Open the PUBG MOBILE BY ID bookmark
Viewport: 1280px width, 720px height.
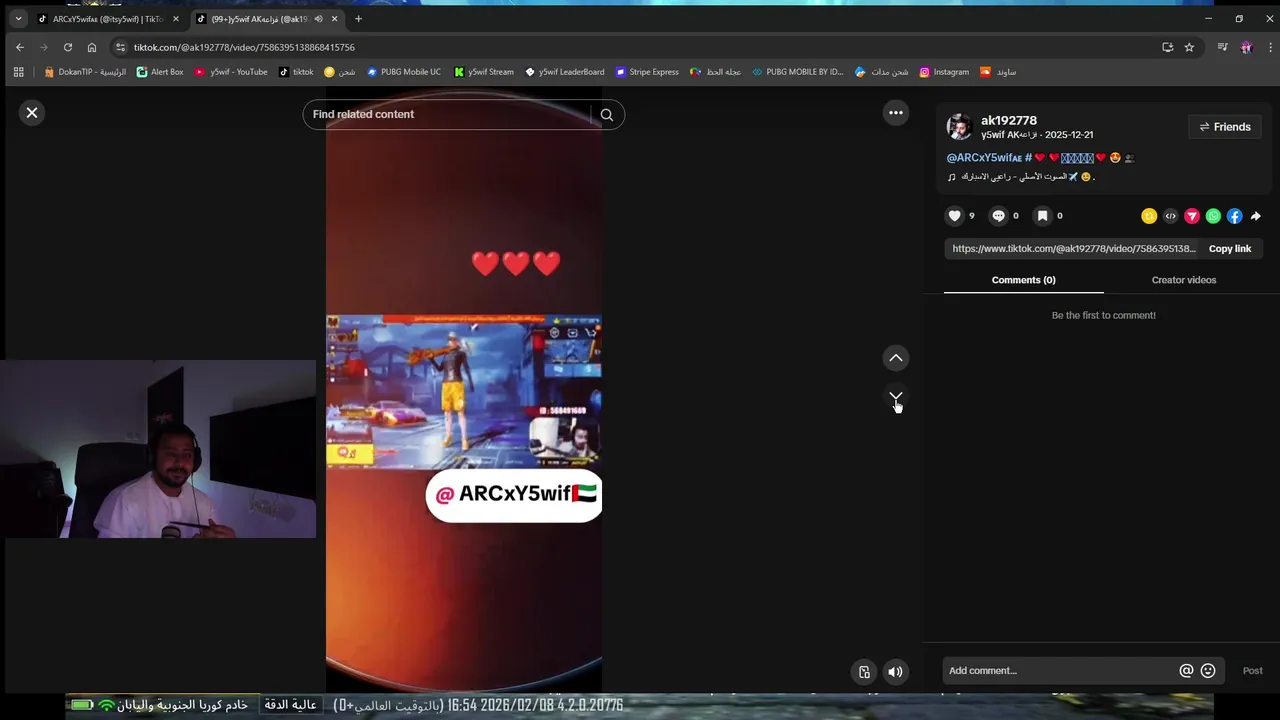click(797, 72)
